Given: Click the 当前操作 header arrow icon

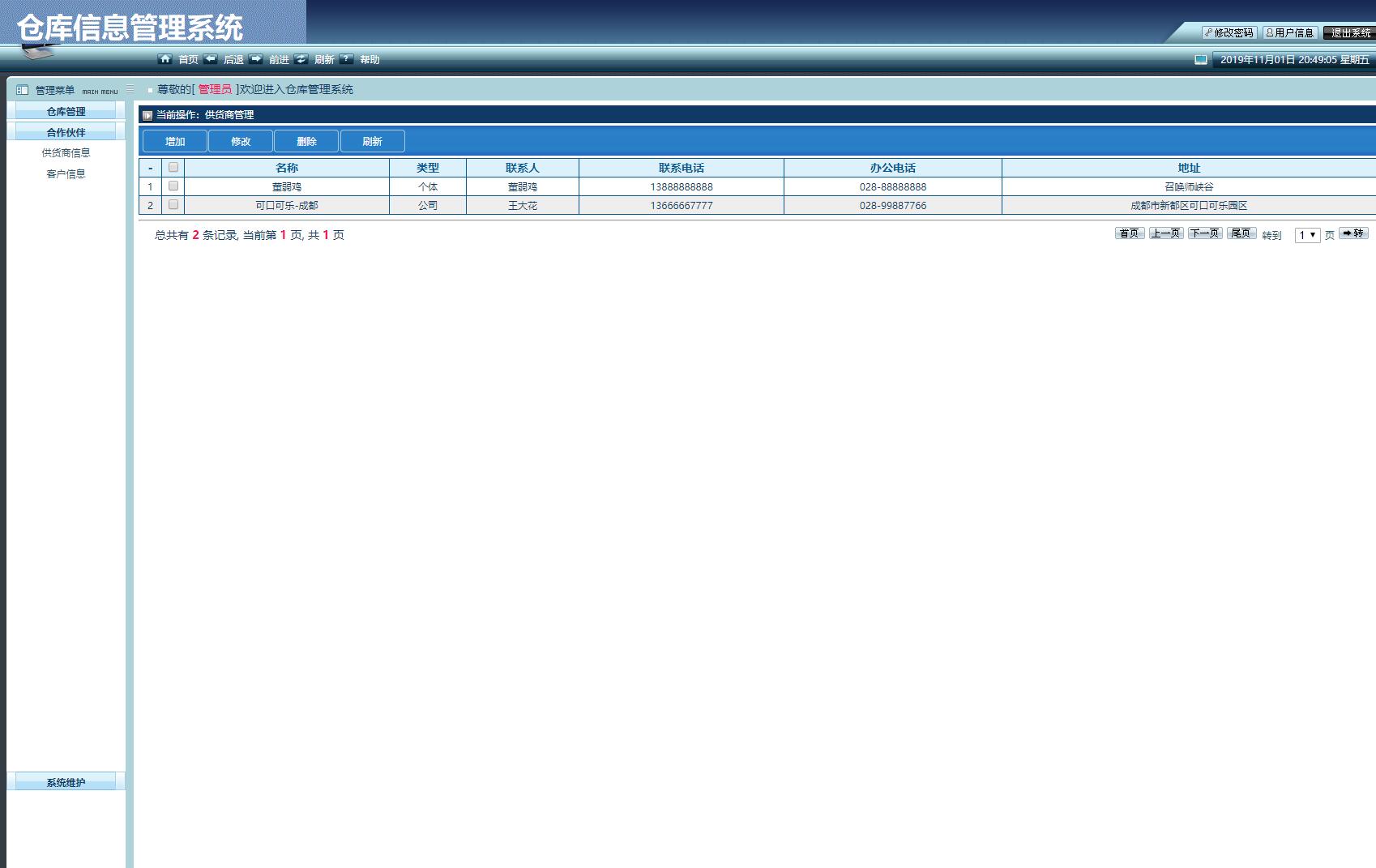Looking at the screenshot, I should (147, 115).
